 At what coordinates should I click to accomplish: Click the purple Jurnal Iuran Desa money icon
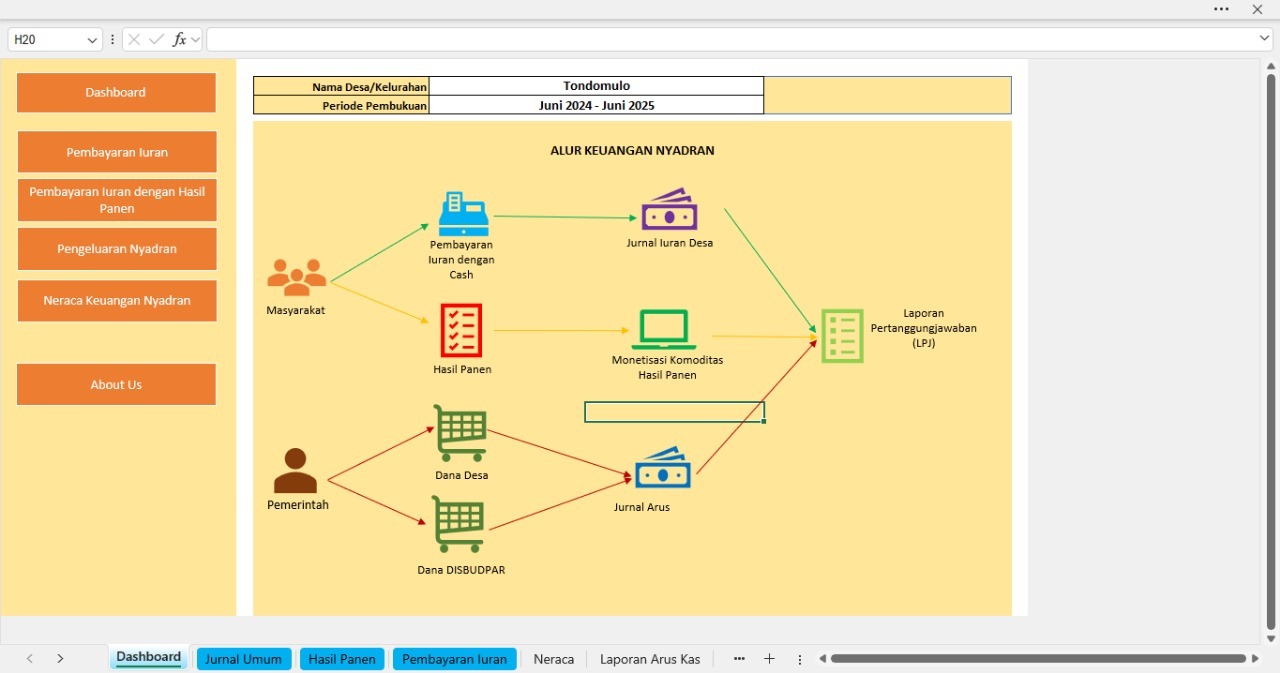(x=669, y=210)
